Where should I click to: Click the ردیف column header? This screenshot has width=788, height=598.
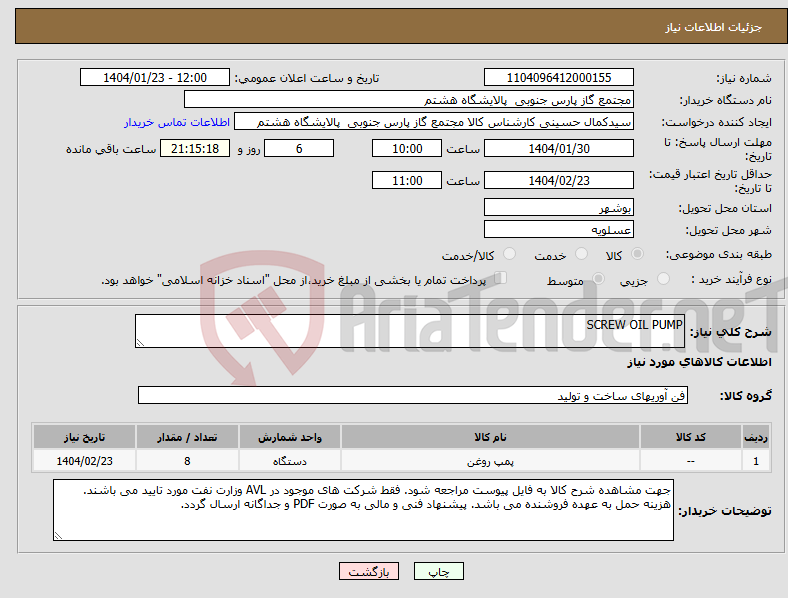pos(756,437)
